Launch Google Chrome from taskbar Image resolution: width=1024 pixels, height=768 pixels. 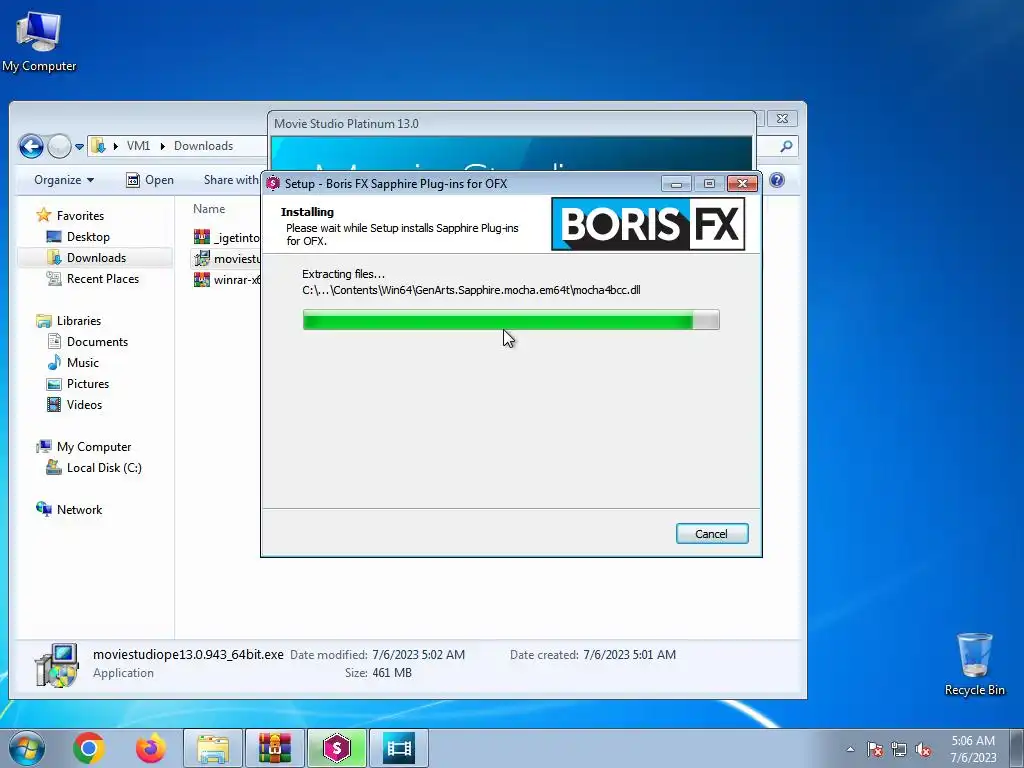89,748
